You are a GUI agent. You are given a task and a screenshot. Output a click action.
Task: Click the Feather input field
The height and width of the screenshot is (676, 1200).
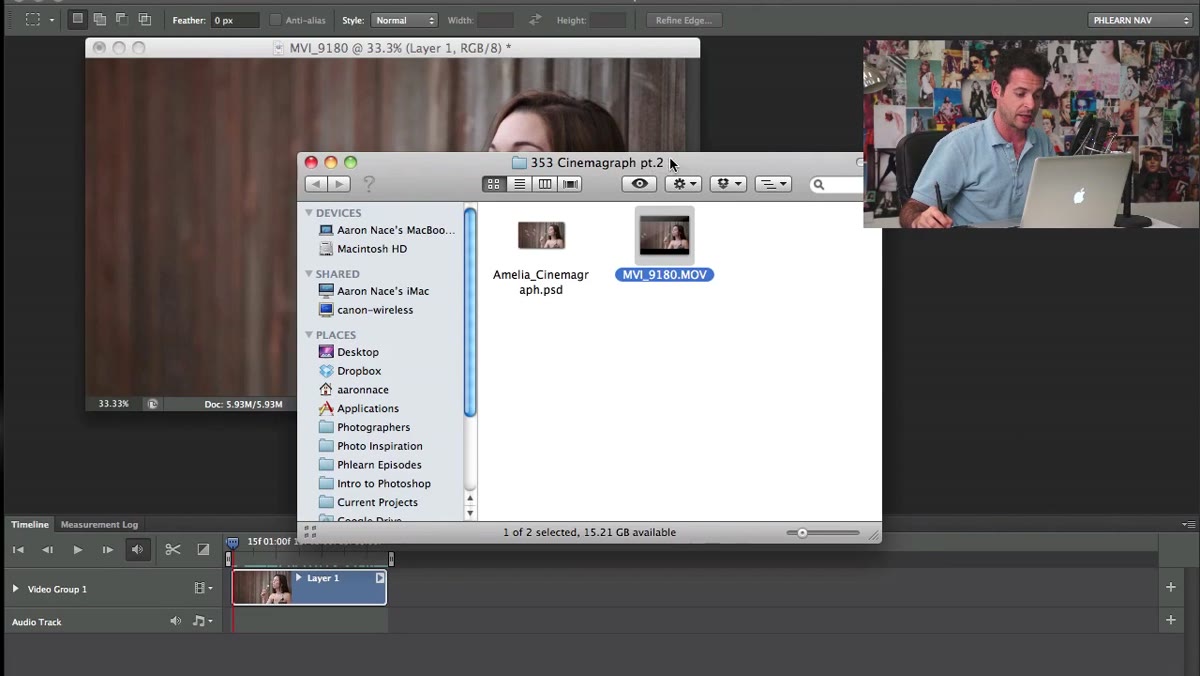tap(234, 20)
